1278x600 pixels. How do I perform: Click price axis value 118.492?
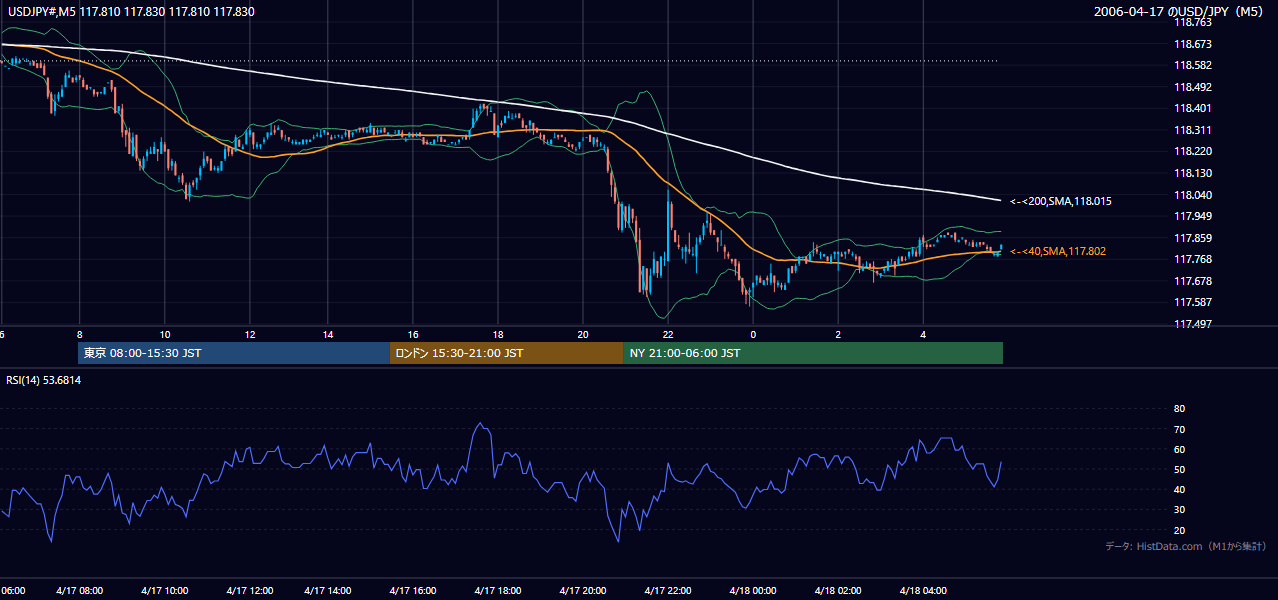click(x=1192, y=87)
